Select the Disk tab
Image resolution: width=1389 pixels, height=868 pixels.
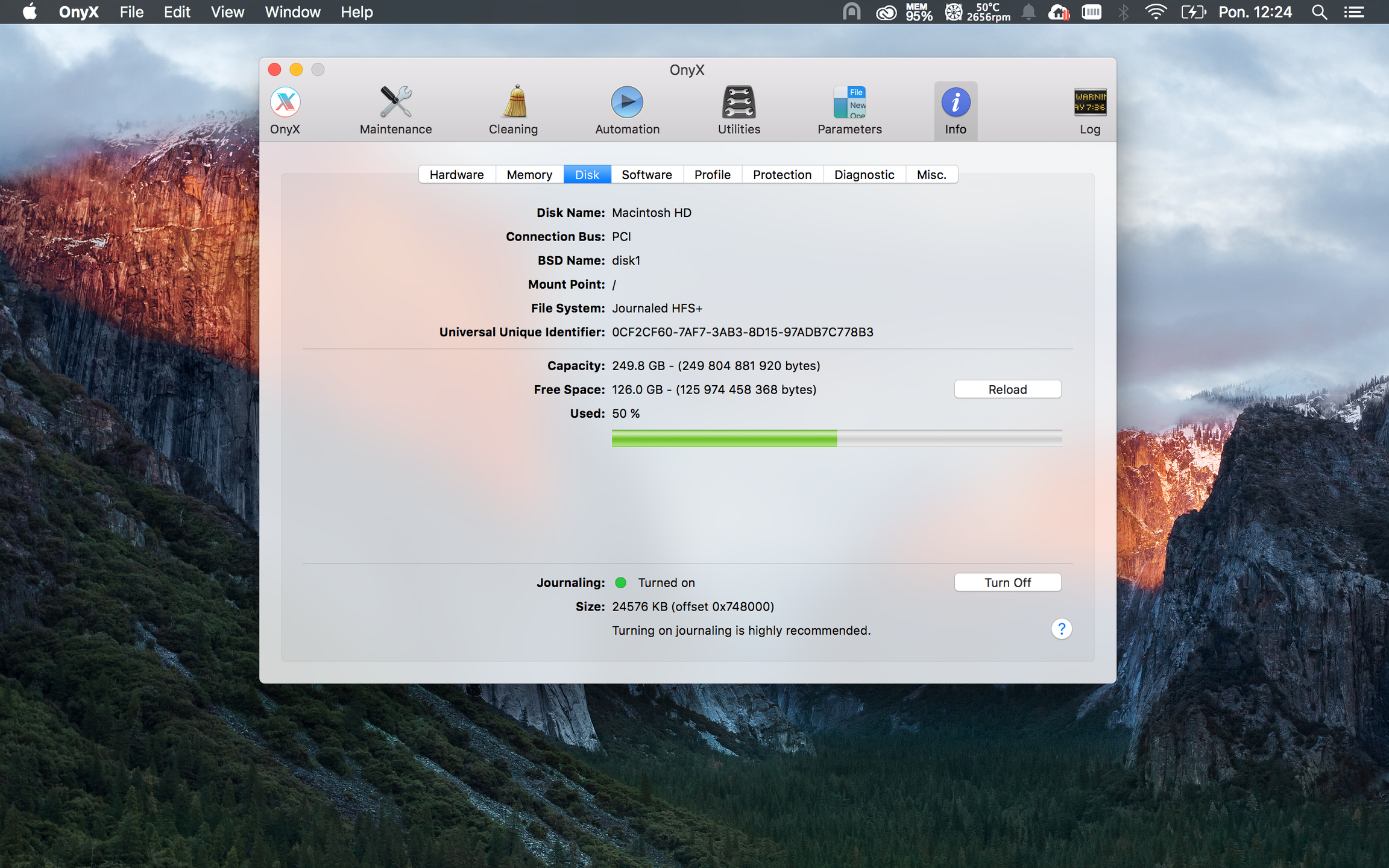click(587, 174)
